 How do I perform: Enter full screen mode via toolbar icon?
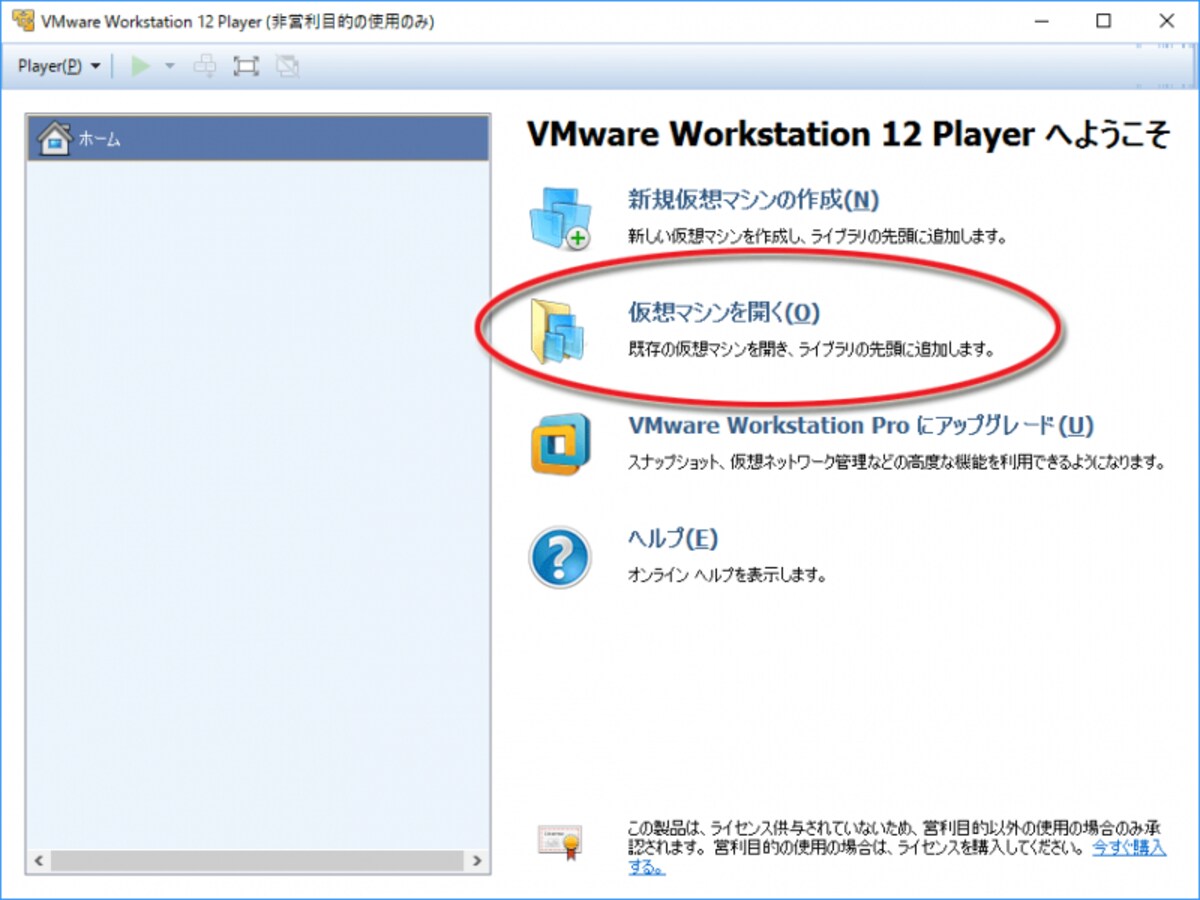[x=246, y=66]
